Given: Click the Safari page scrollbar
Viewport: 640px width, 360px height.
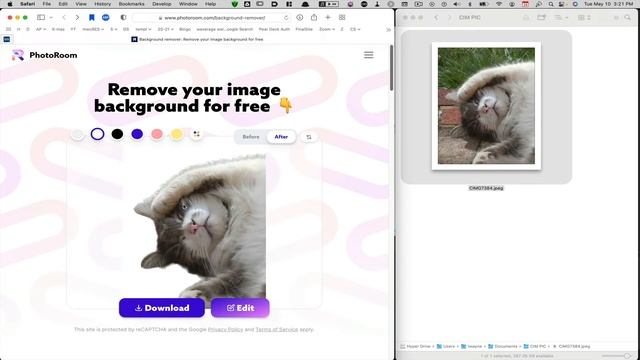Looking at the screenshot, I should 391,68.
